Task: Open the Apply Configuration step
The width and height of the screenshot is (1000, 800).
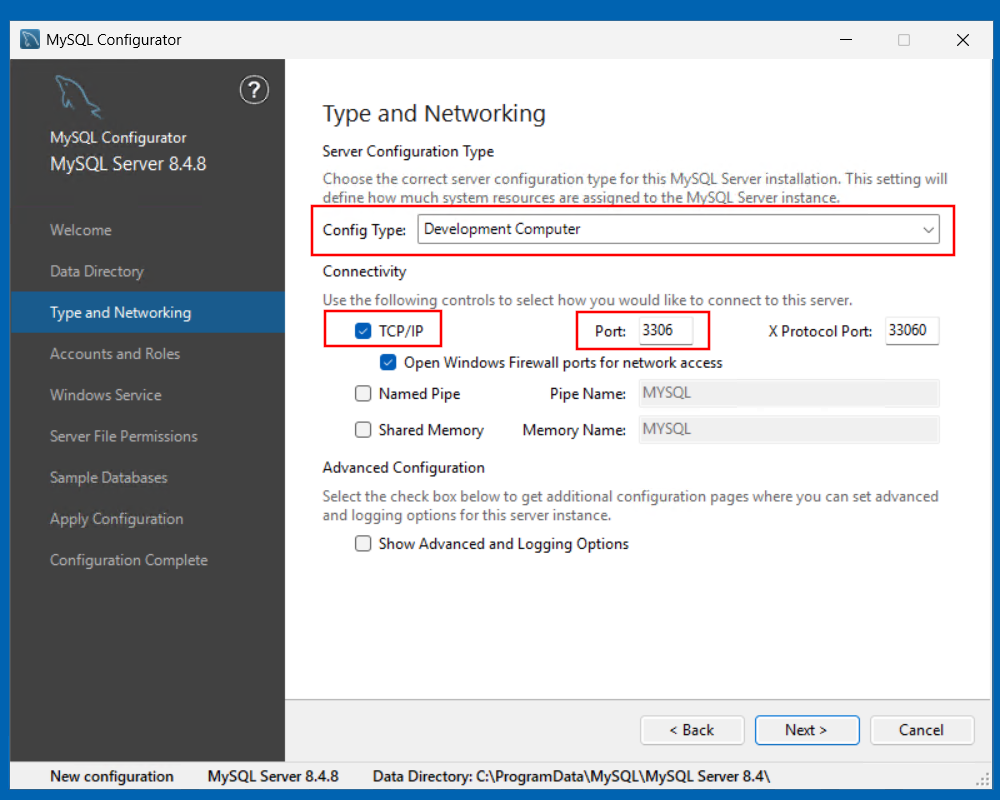Action: pos(148,519)
